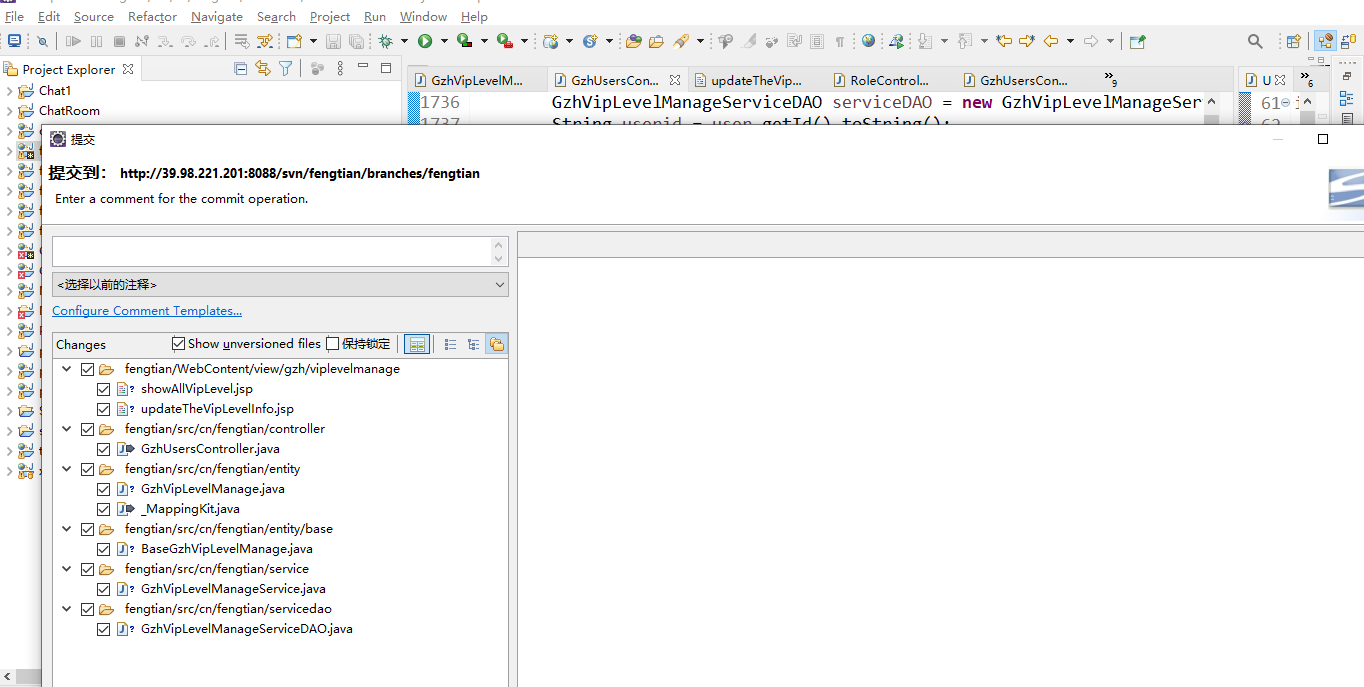Select GzhVipLevelManageServiceDAO.java in changes list

pyautogui.click(x=246, y=629)
